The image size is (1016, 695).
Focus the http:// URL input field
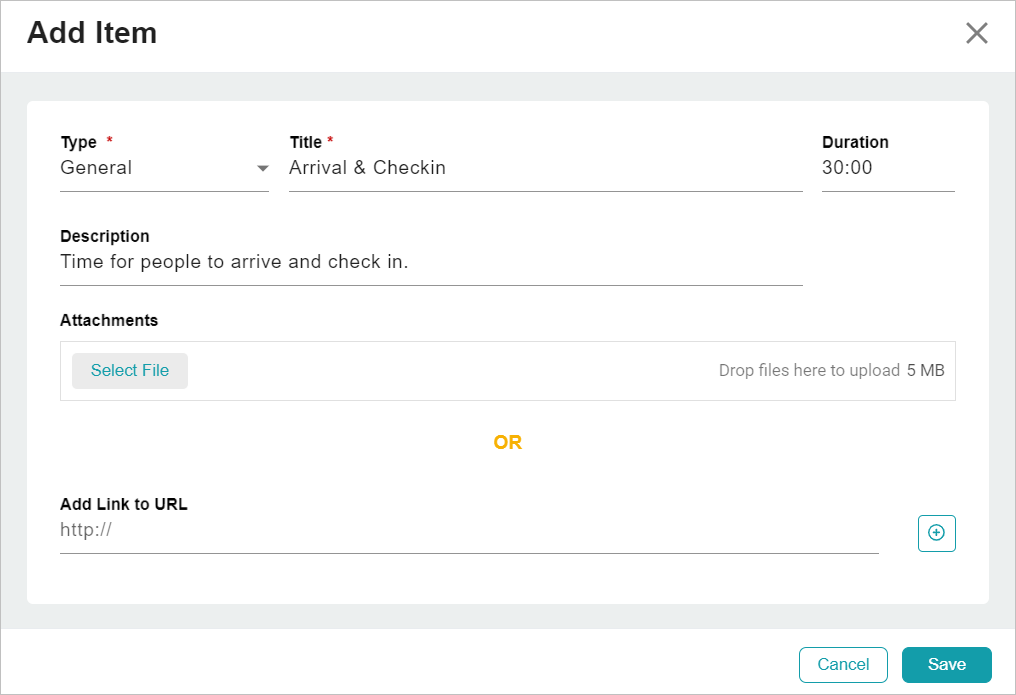click(468, 531)
